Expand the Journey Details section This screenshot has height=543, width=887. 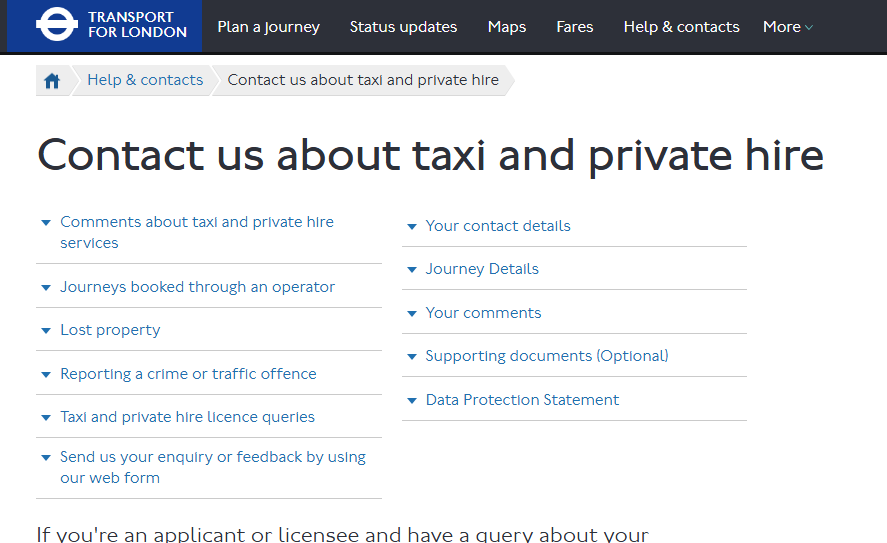click(574, 269)
